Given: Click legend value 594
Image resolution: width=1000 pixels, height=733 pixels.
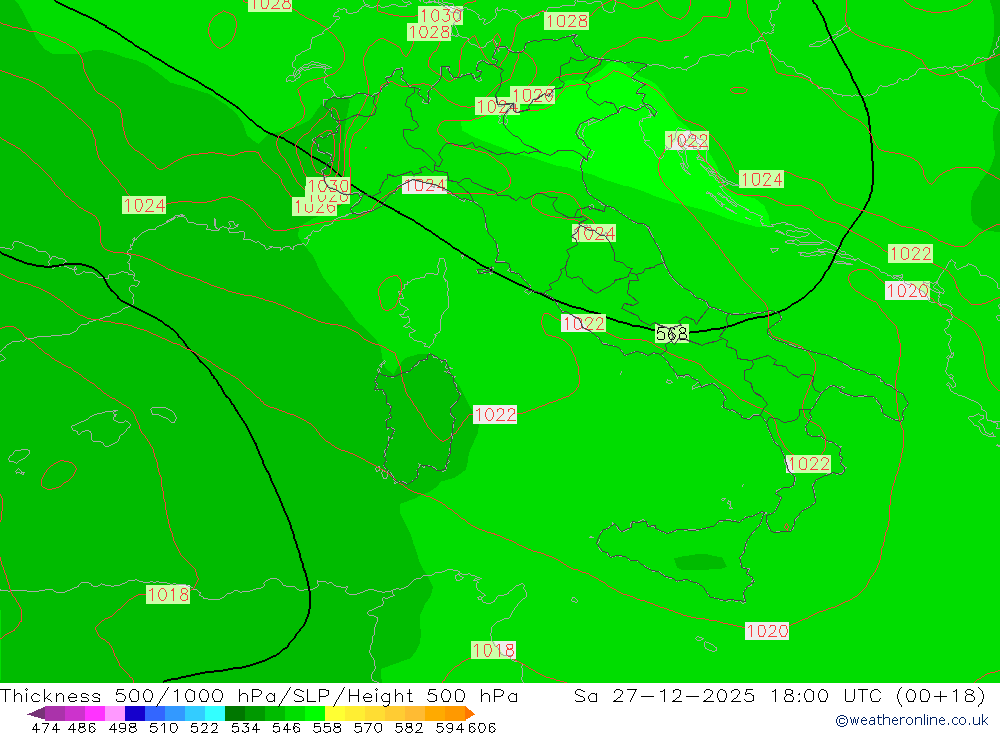Looking at the screenshot, I should [450, 727].
